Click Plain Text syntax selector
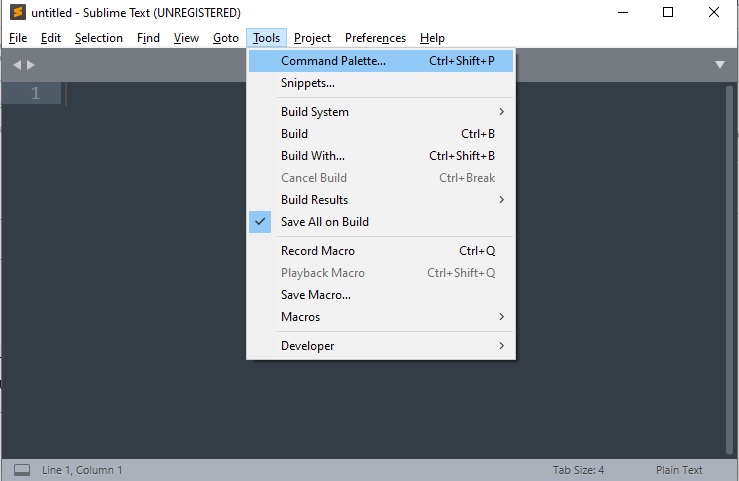 (679, 470)
